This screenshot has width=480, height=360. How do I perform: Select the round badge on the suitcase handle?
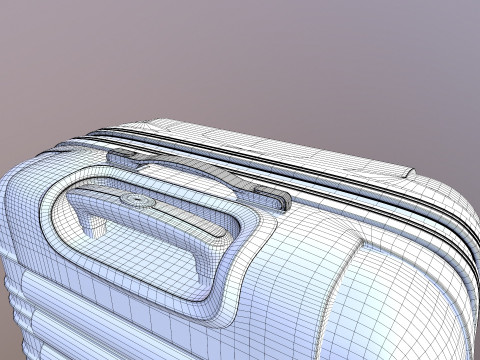click(137, 201)
